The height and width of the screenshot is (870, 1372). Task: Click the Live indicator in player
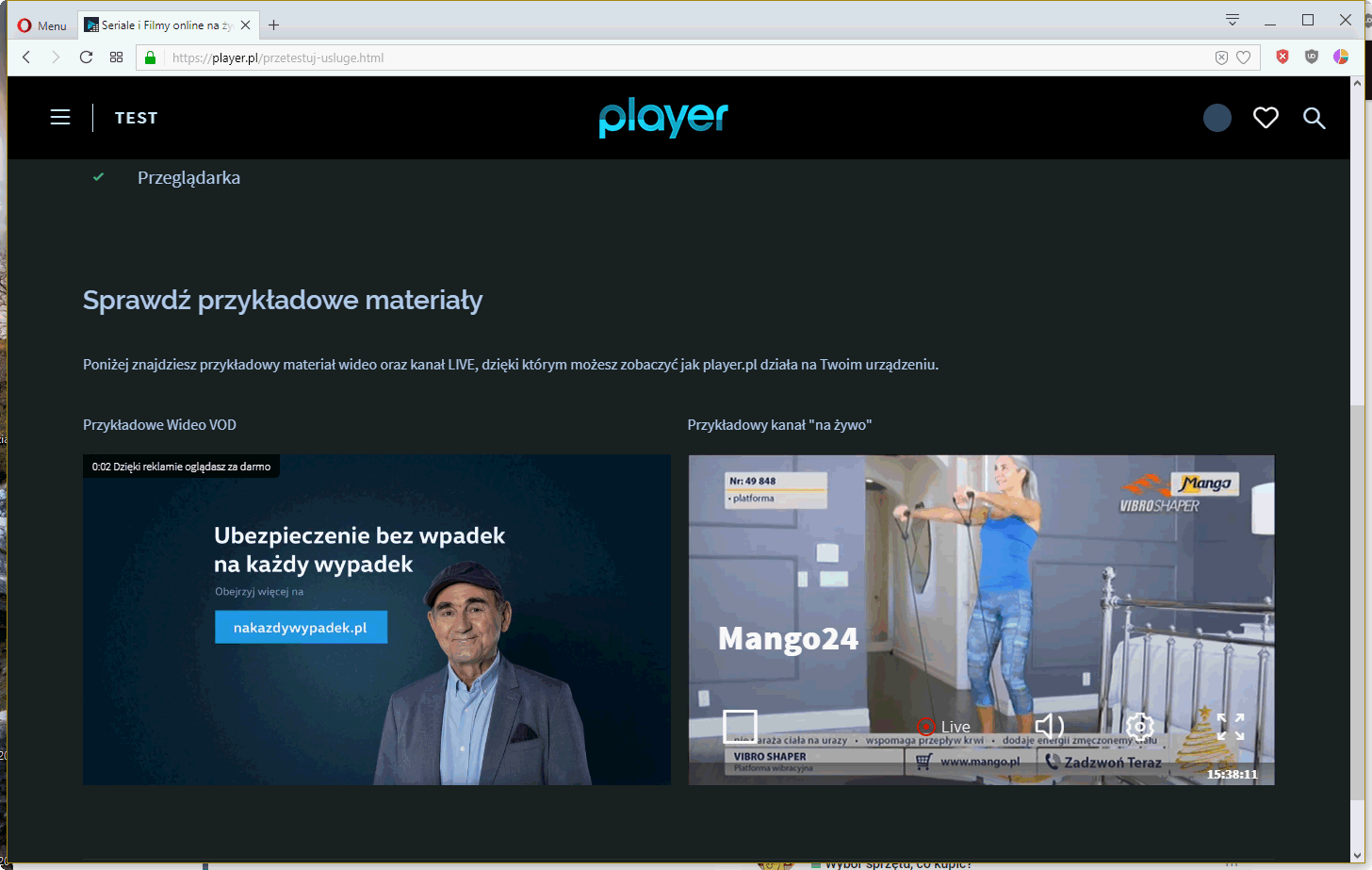[944, 727]
